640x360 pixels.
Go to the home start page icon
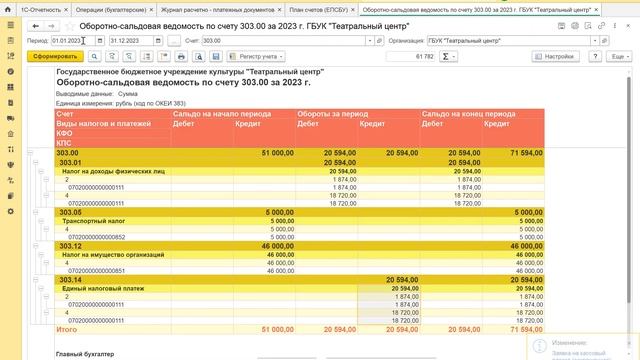click(x=7, y=9)
